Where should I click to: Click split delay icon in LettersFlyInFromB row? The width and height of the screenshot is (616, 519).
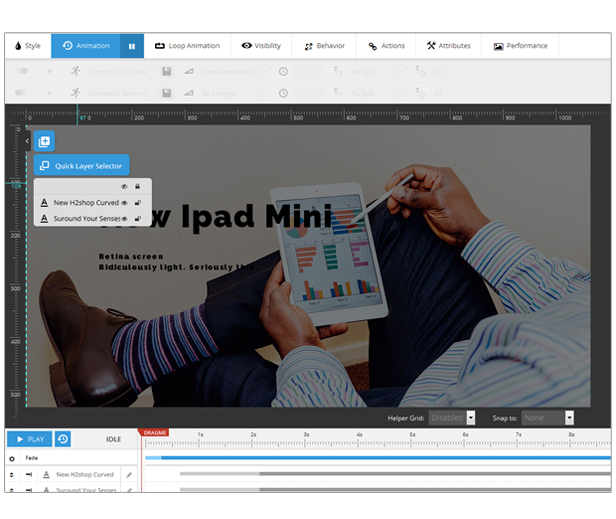[x=420, y=71]
